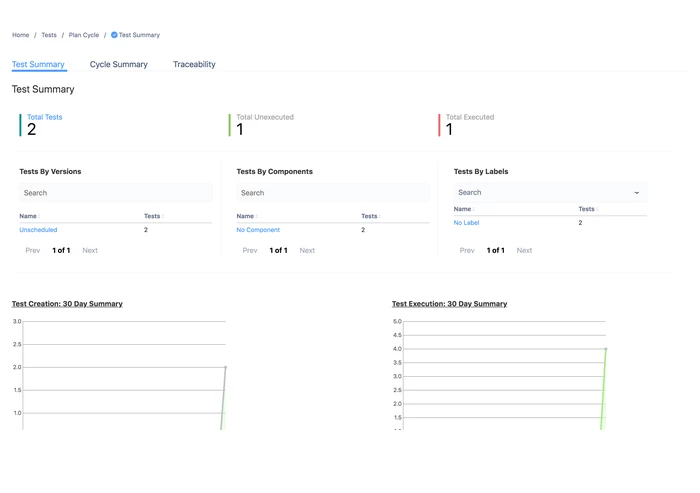
Task: Select the Test Summary tab
Action: [38, 64]
